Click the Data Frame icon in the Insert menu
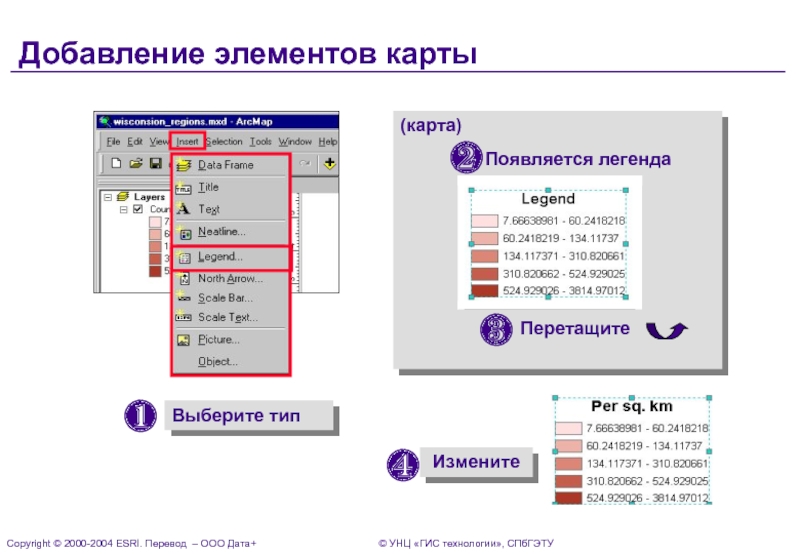The width and height of the screenshot is (800, 554). pos(183,165)
